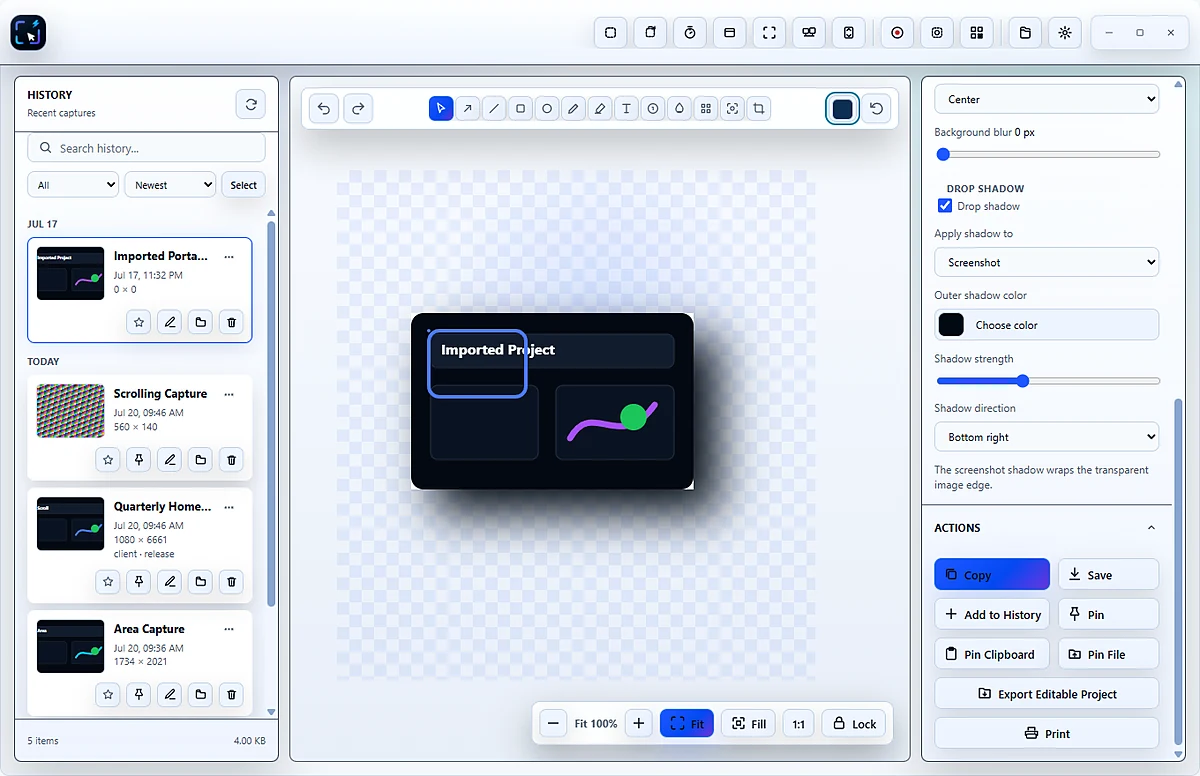
Task: Click the focus/spotlight tool icon
Action: click(x=732, y=108)
